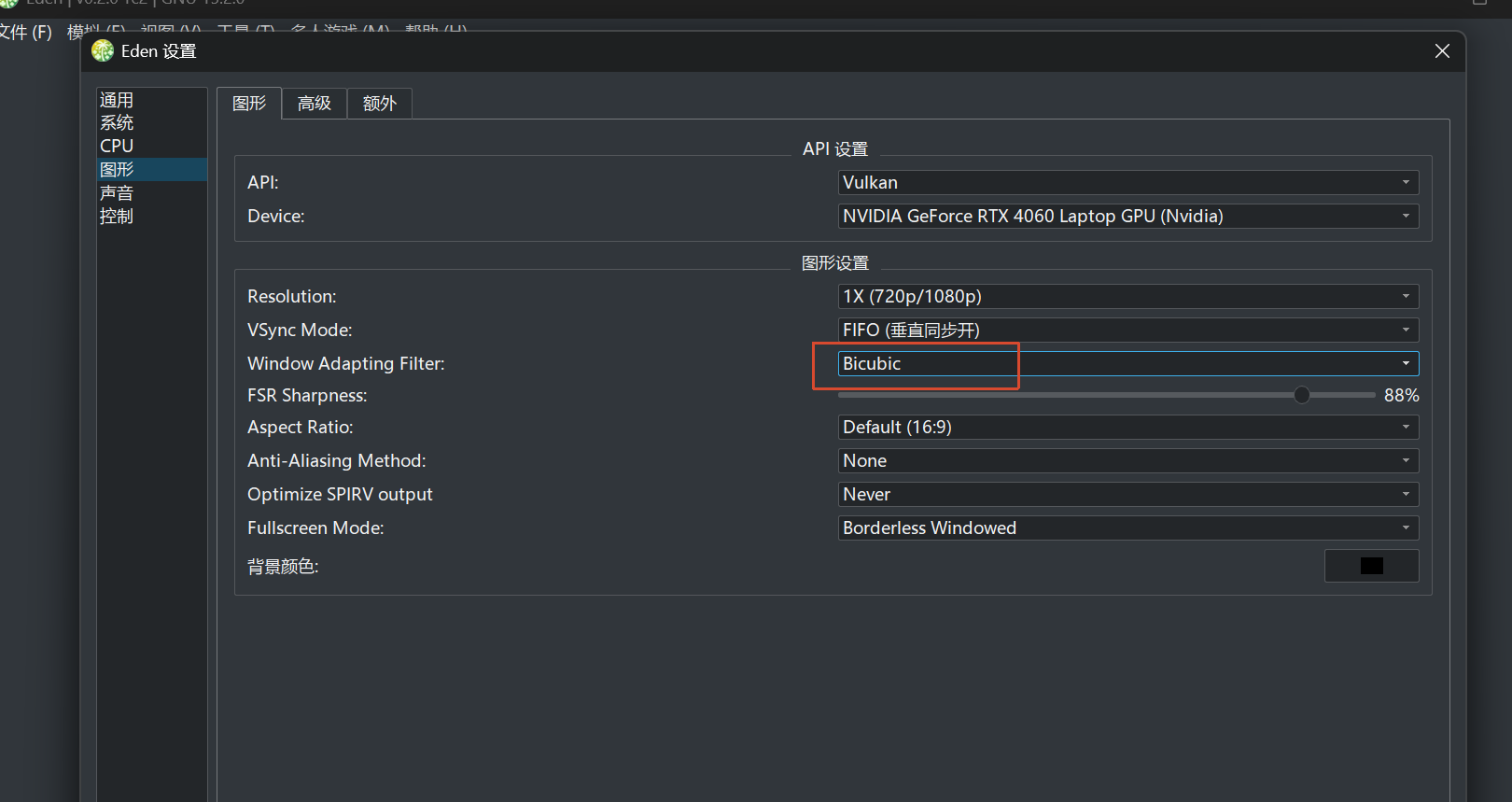Image resolution: width=1512 pixels, height=802 pixels.
Task: Switch to the 高级 tab
Action: pyautogui.click(x=315, y=104)
